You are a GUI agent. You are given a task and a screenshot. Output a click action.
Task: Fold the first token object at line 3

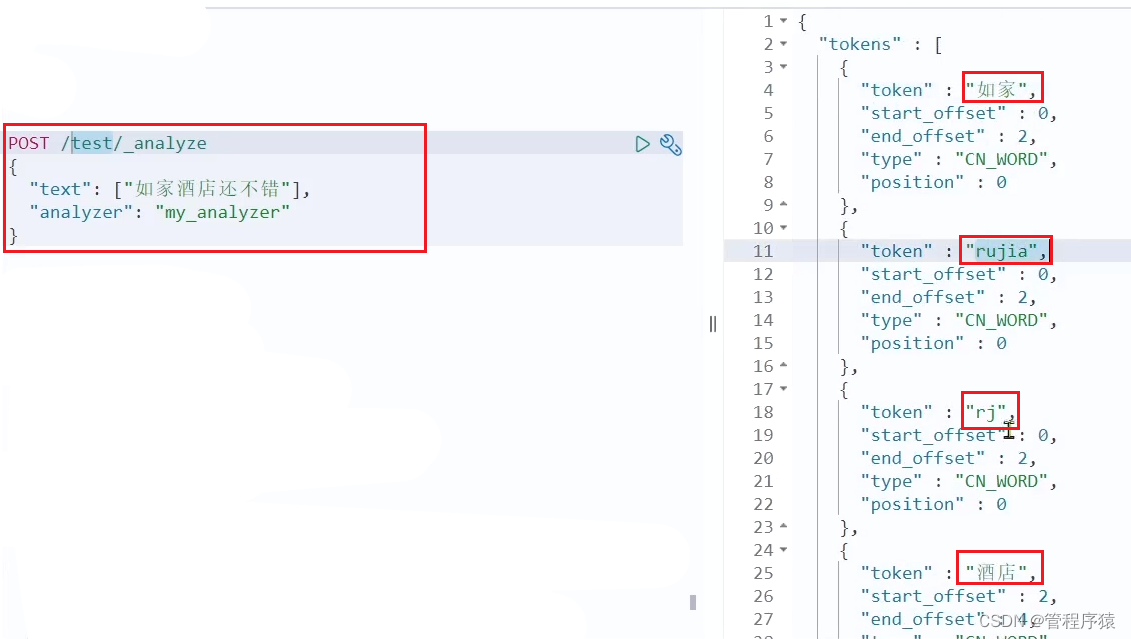click(x=783, y=67)
